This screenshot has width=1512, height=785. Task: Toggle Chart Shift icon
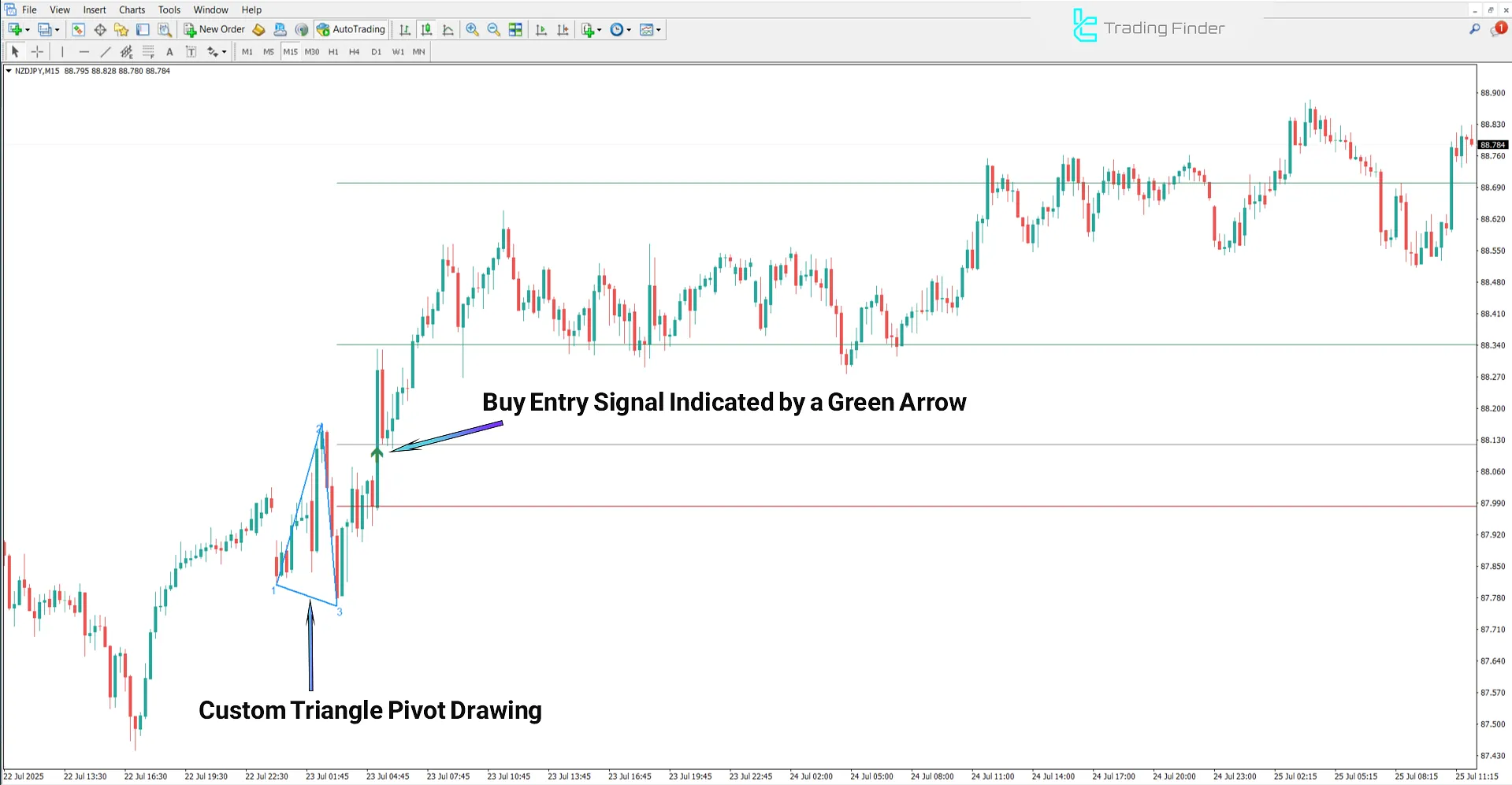(x=563, y=29)
